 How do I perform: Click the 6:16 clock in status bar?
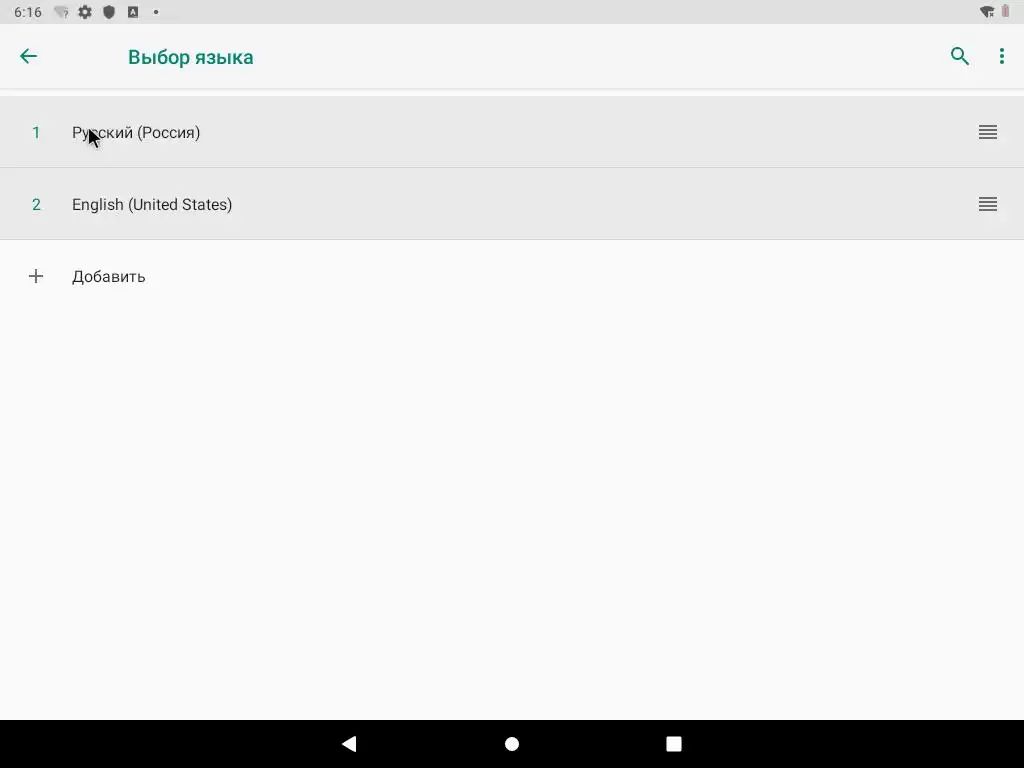pos(28,12)
